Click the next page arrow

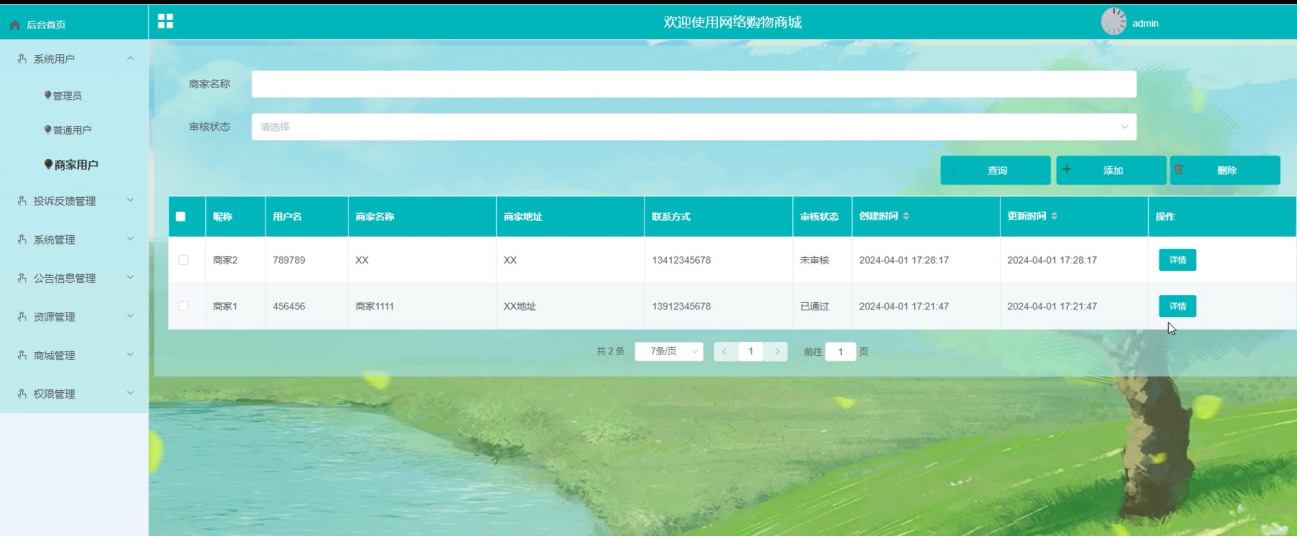point(776,352)
